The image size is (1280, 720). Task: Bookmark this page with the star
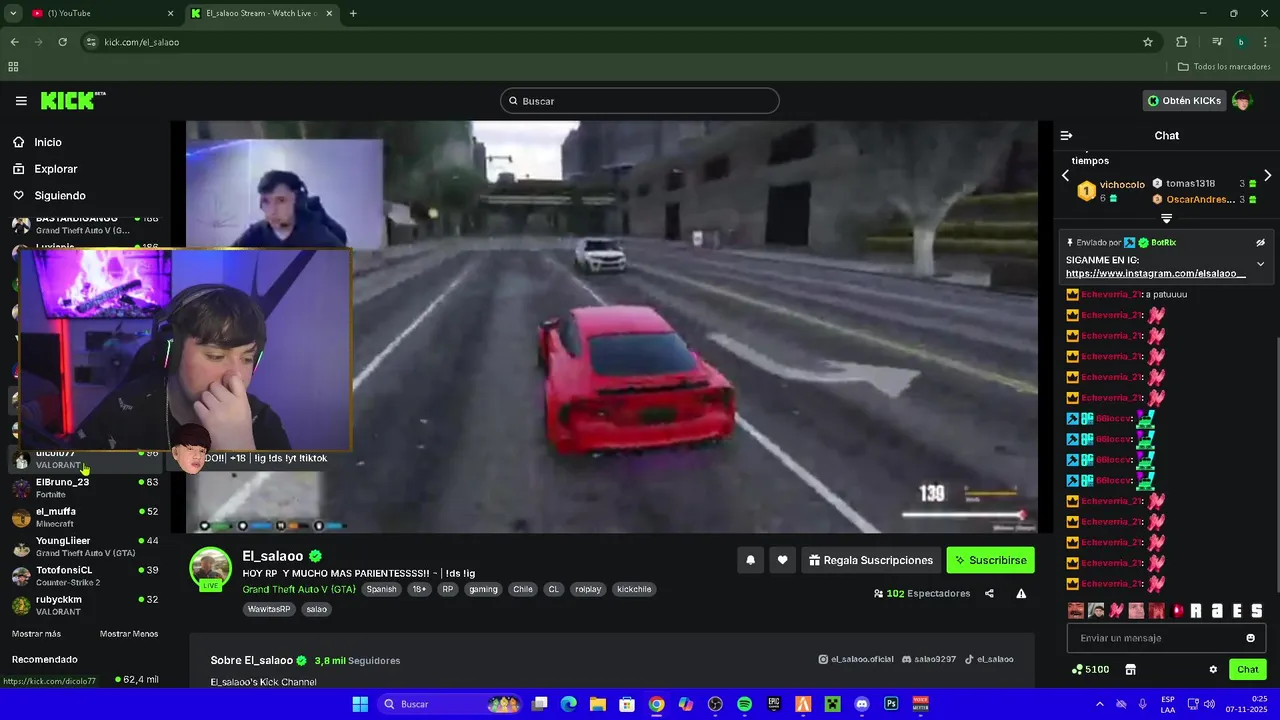pos(1148,42)
